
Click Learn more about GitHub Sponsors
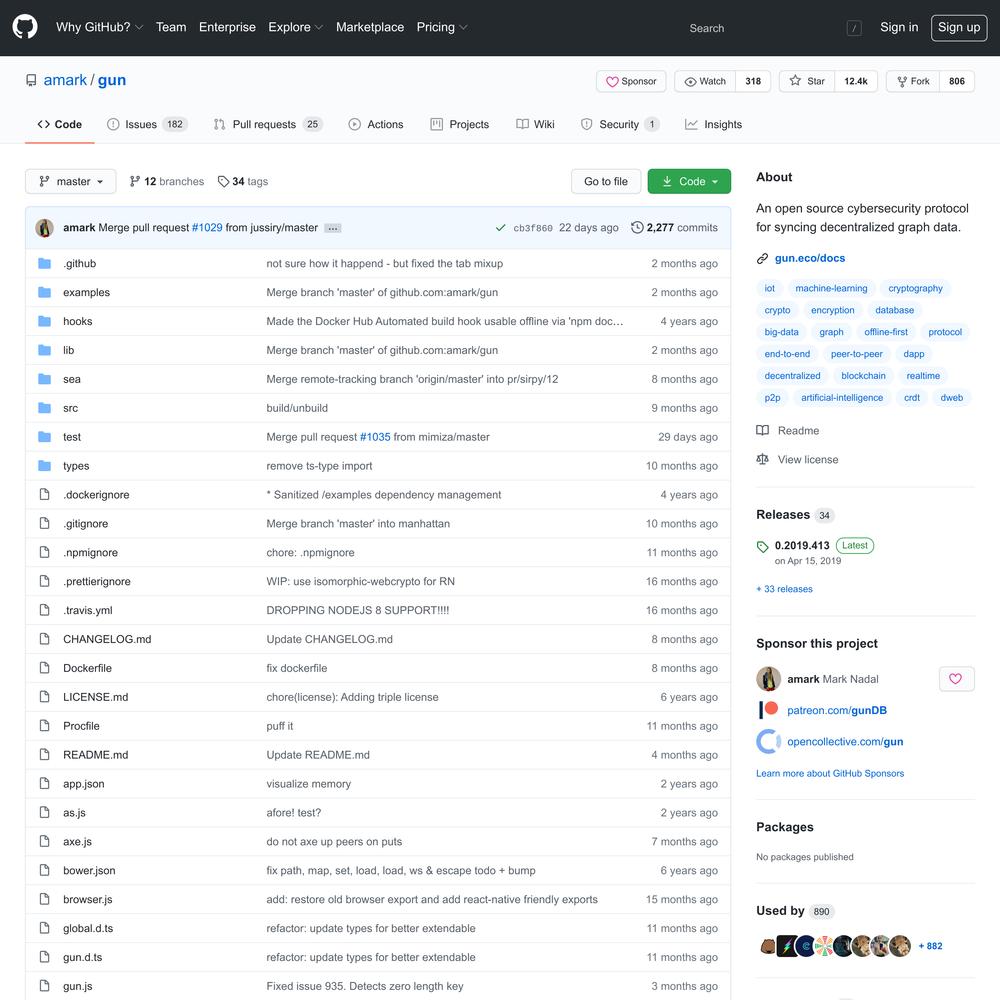pos(830,773)
